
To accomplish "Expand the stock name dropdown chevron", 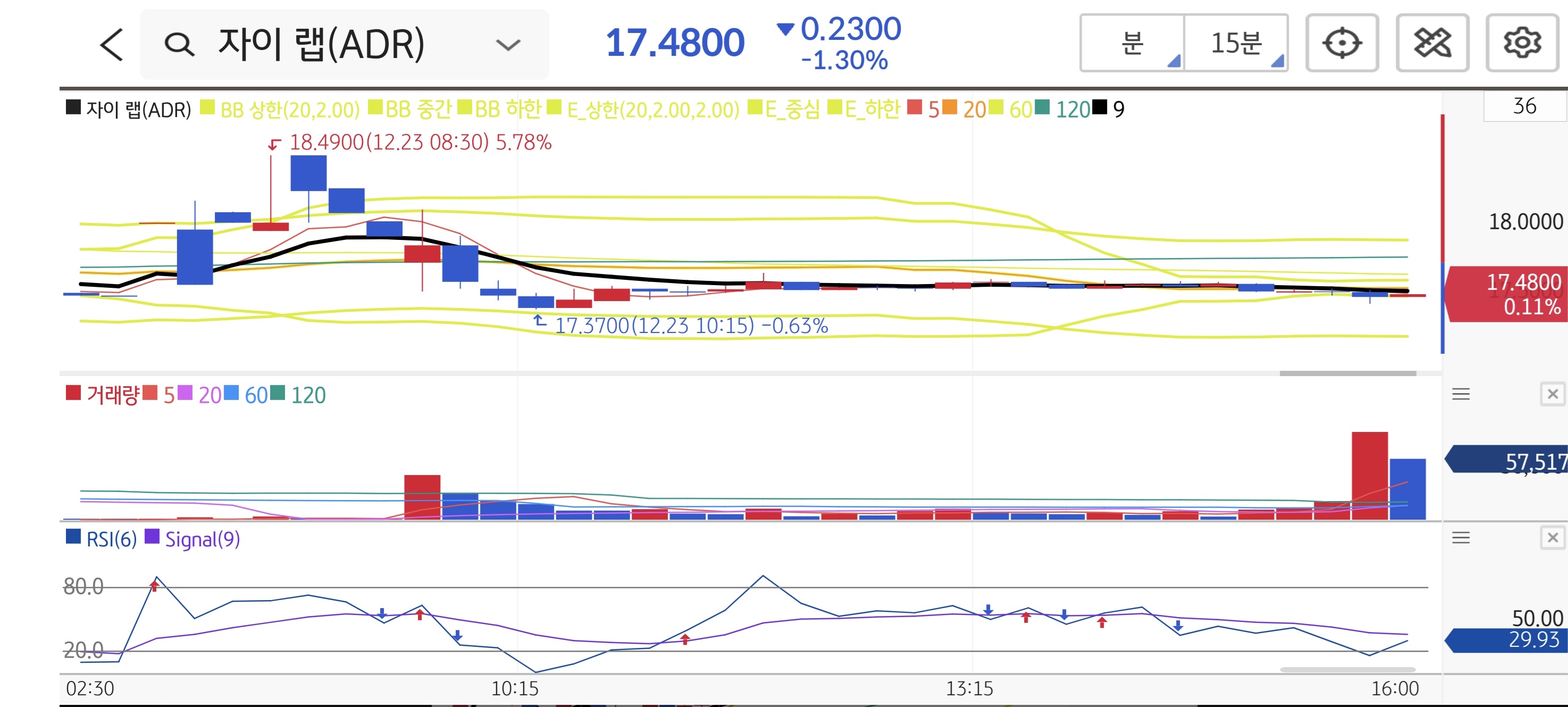I will click(508, 45).
